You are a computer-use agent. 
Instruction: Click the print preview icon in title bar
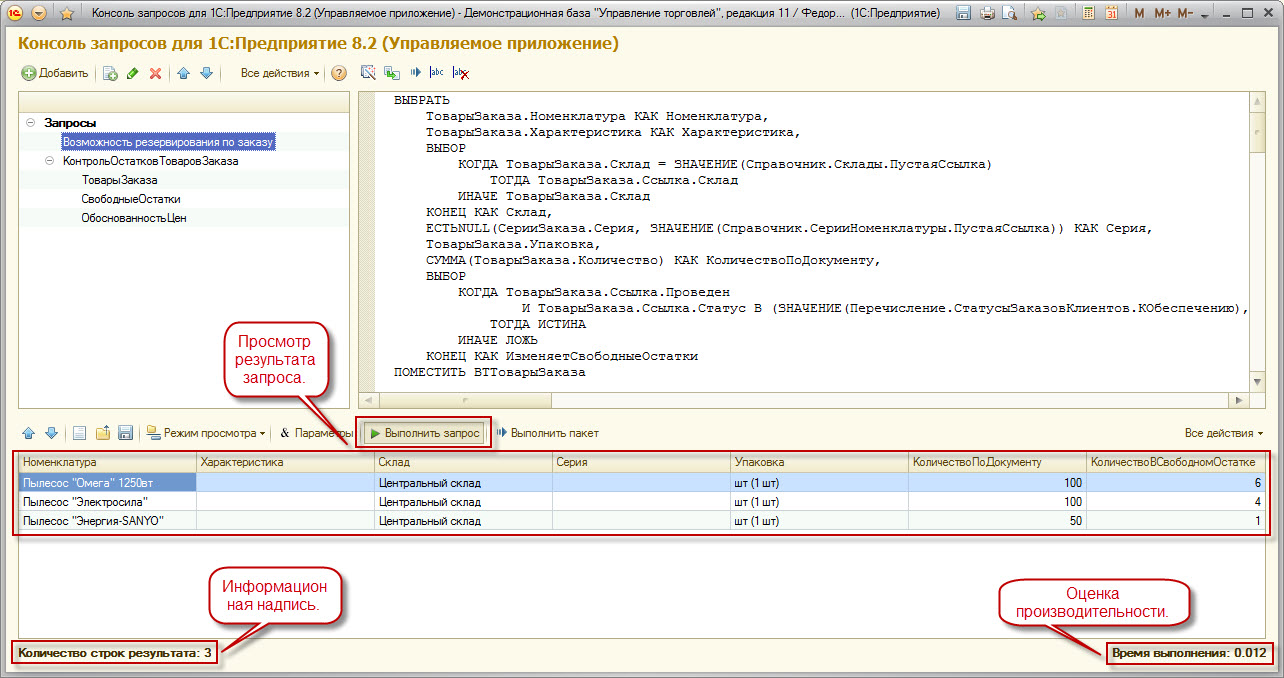pos(1009,13)
